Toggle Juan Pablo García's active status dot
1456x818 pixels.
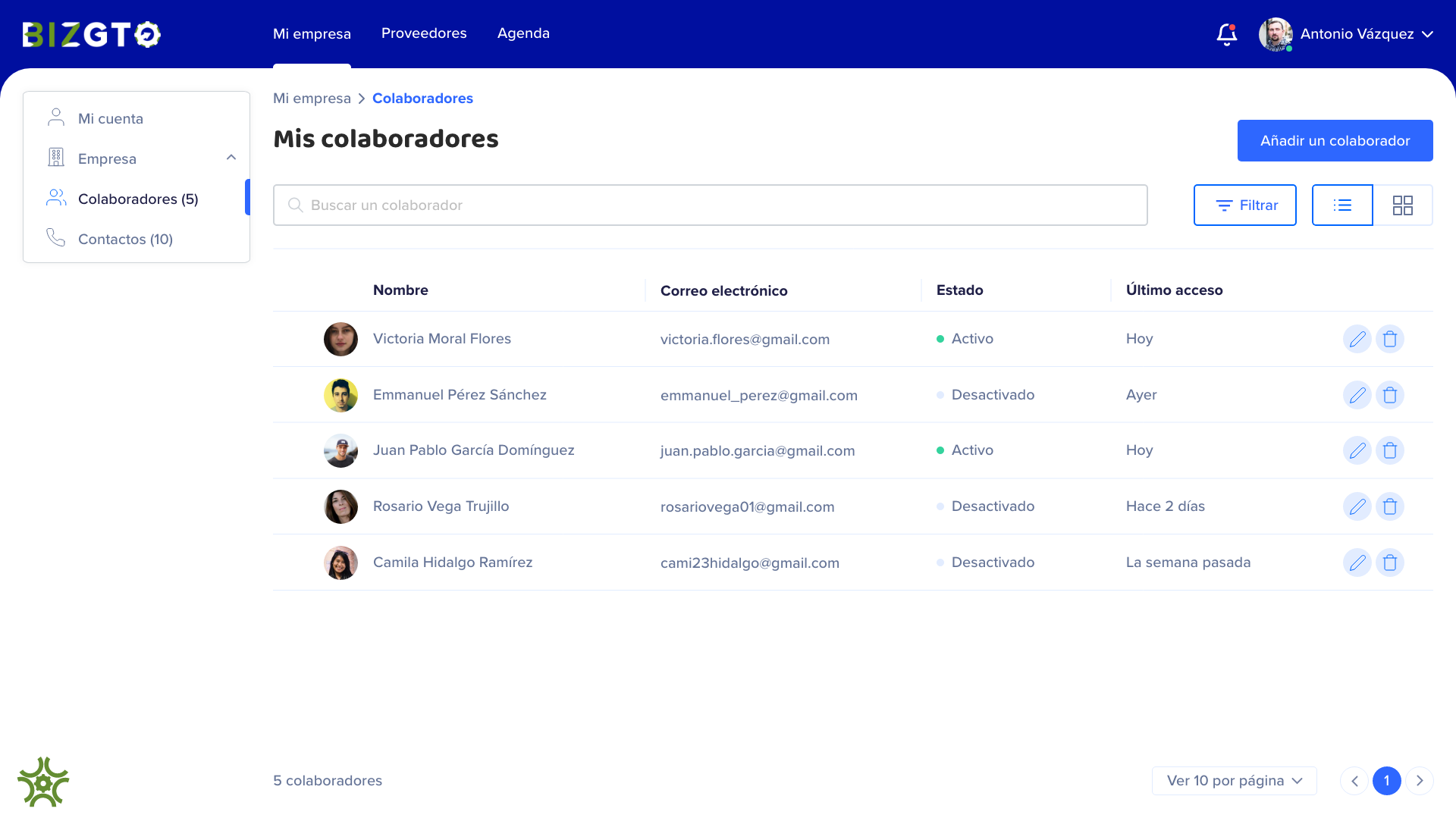coord(940,450)
